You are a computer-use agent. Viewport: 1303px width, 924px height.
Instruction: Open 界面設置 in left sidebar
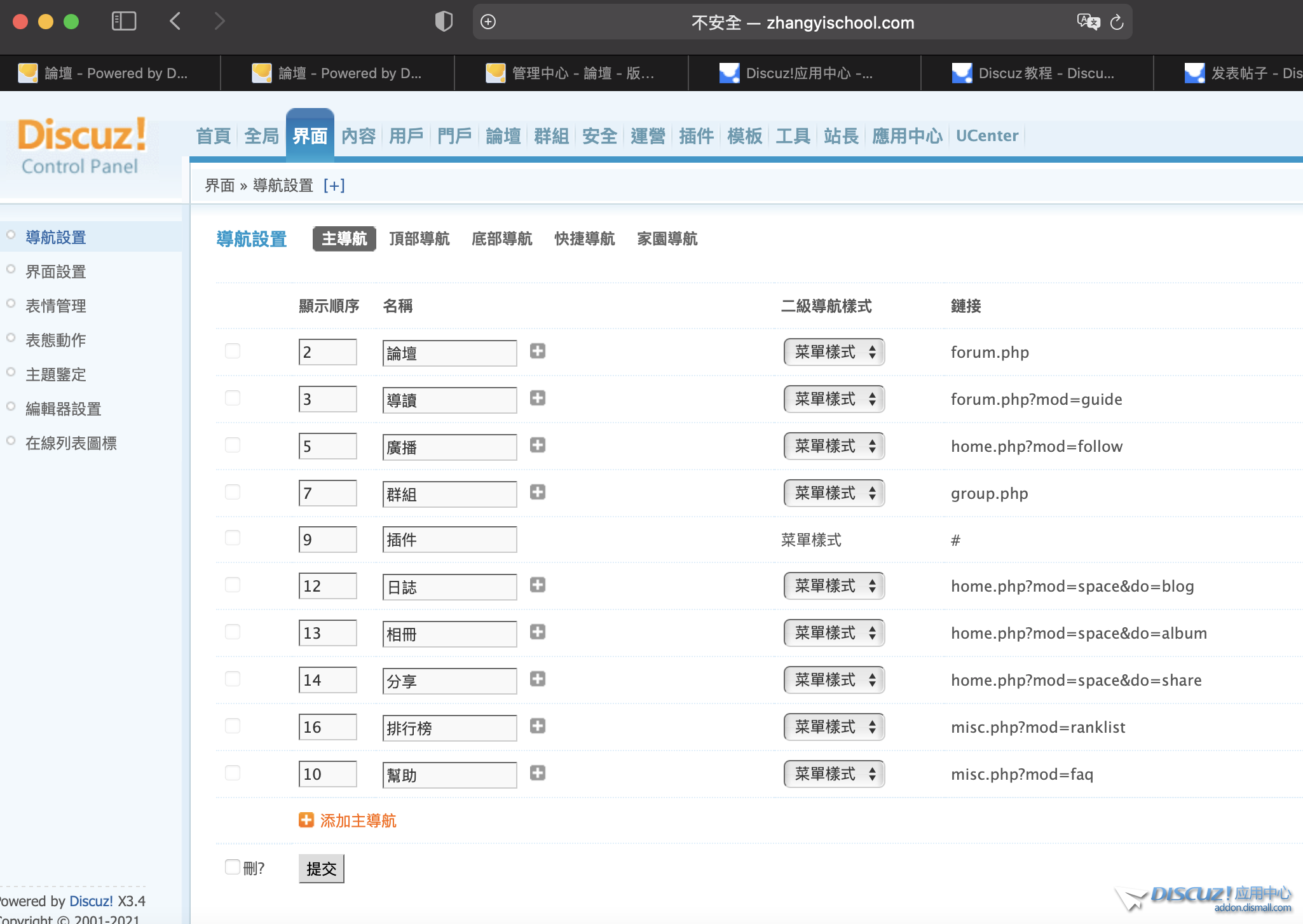point(56,272)
